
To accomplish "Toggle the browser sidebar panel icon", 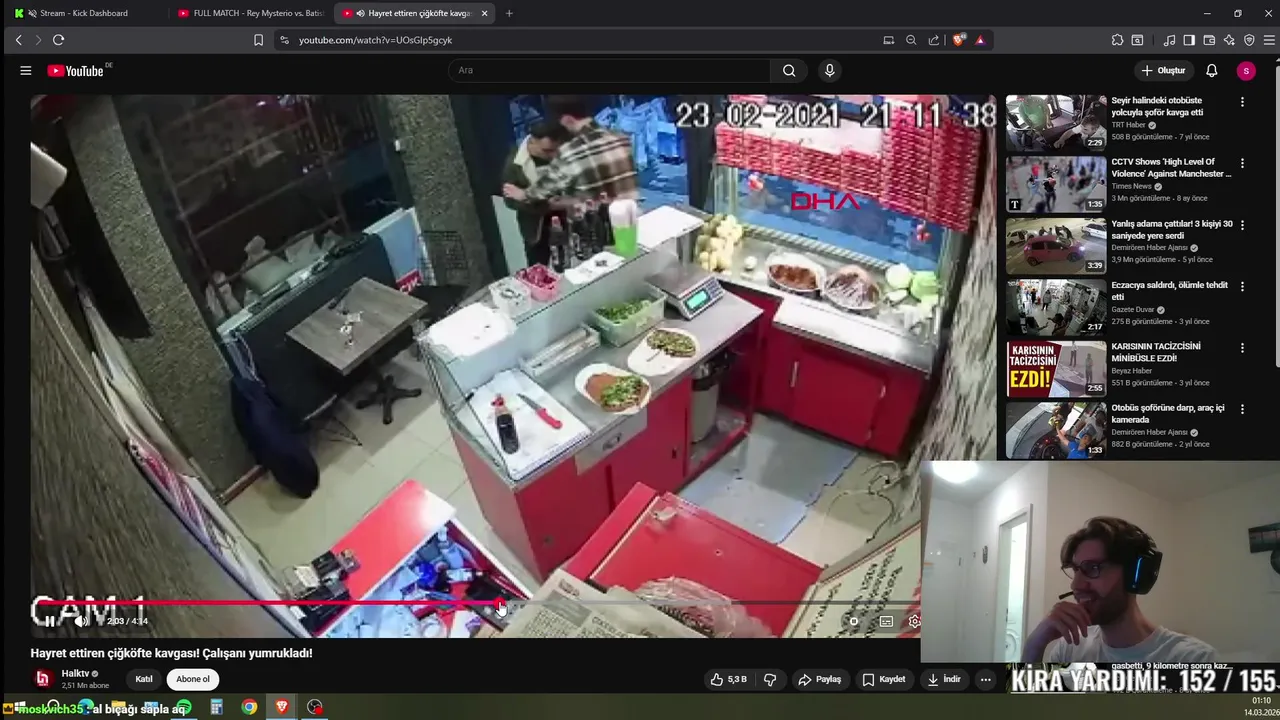I will coord(1189,40).
